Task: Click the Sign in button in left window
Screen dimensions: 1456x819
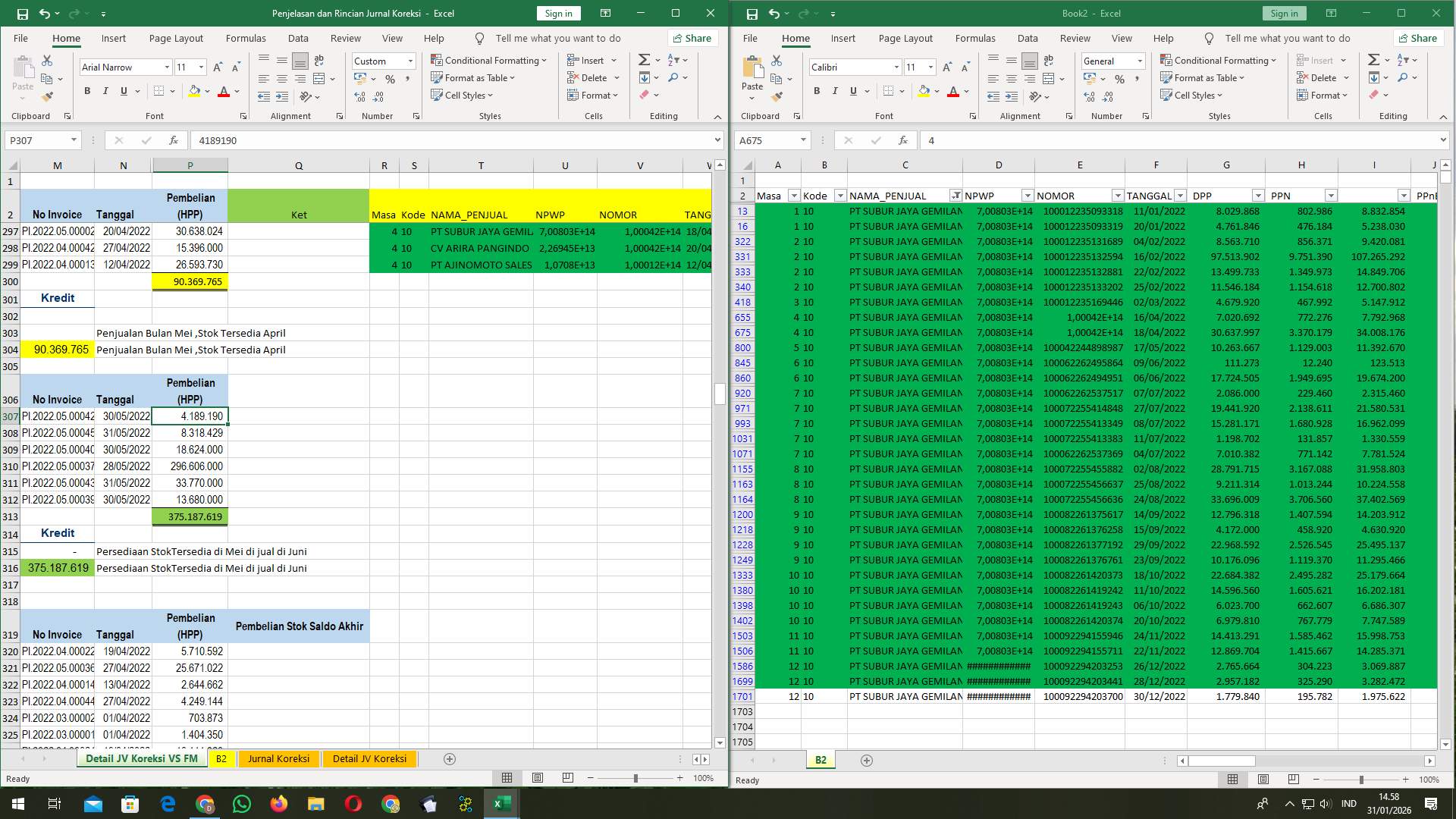Action: pos(558,13)
